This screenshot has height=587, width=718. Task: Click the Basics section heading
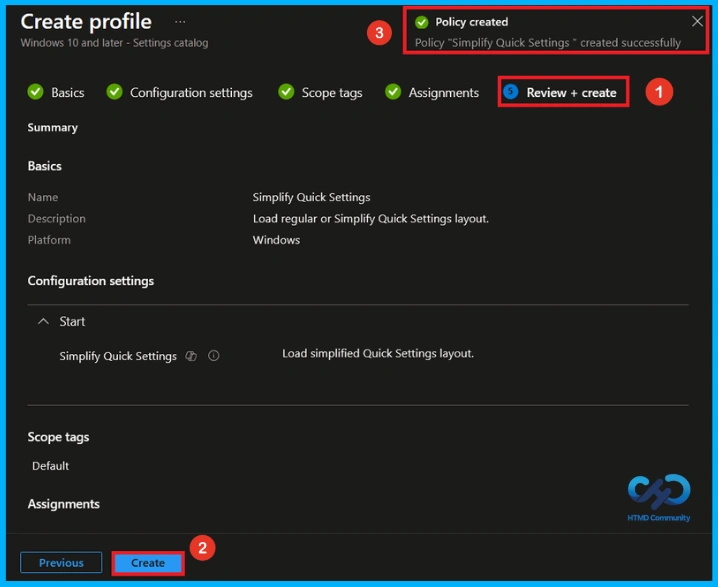tap(44, 166)
